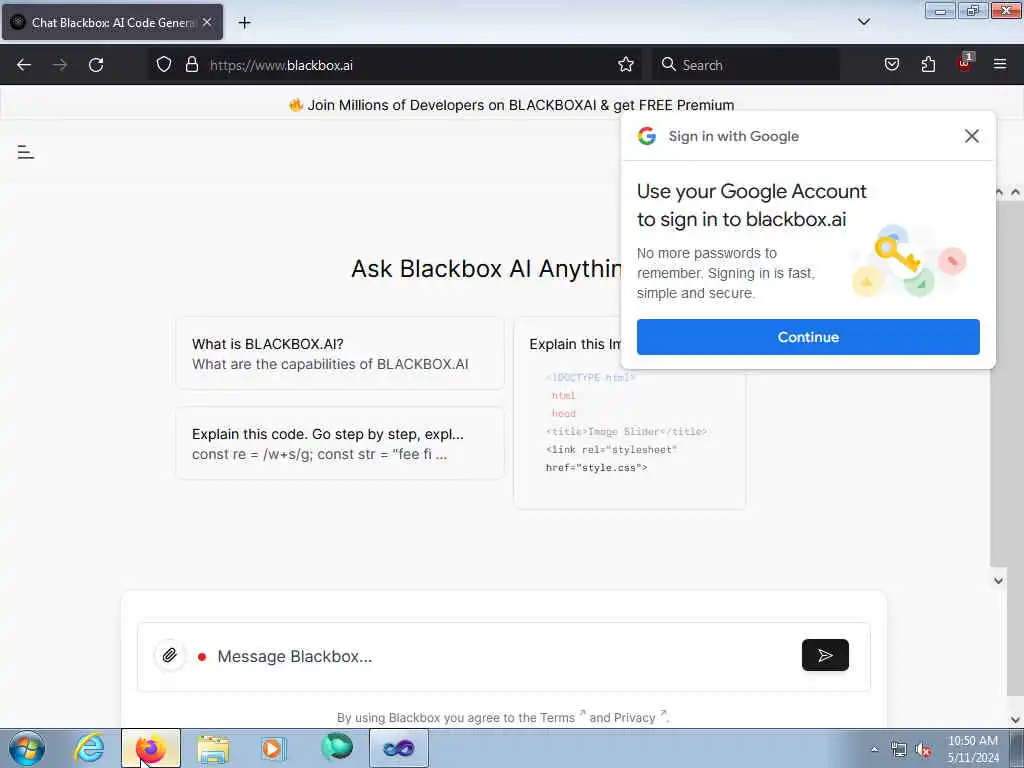Viewport: 1024px width, 768px height.
Task: Close the Chat Blackbox tab
Action: 207,22
